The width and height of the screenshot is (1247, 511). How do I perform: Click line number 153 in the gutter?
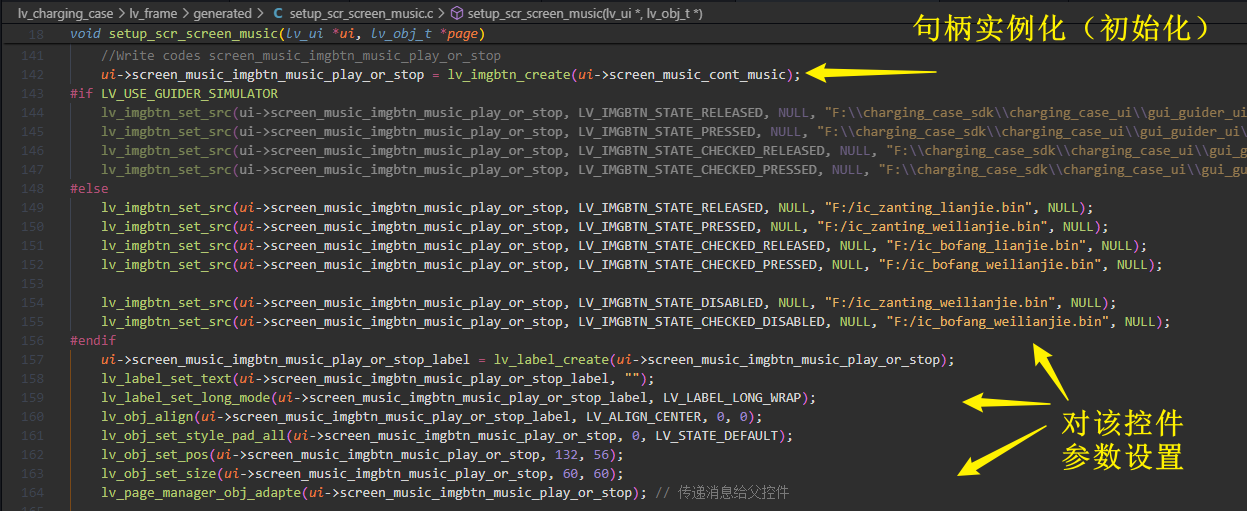(34, 283)
